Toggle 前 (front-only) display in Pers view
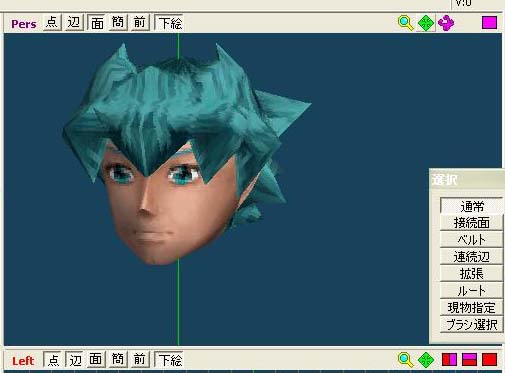Screen dimensions: 505x373 140,23
